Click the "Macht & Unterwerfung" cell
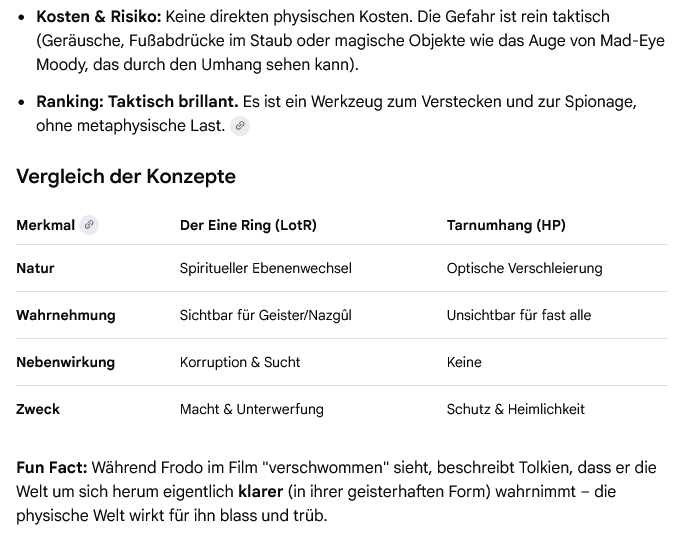677x534 pixels. click(x=251, y=409)
